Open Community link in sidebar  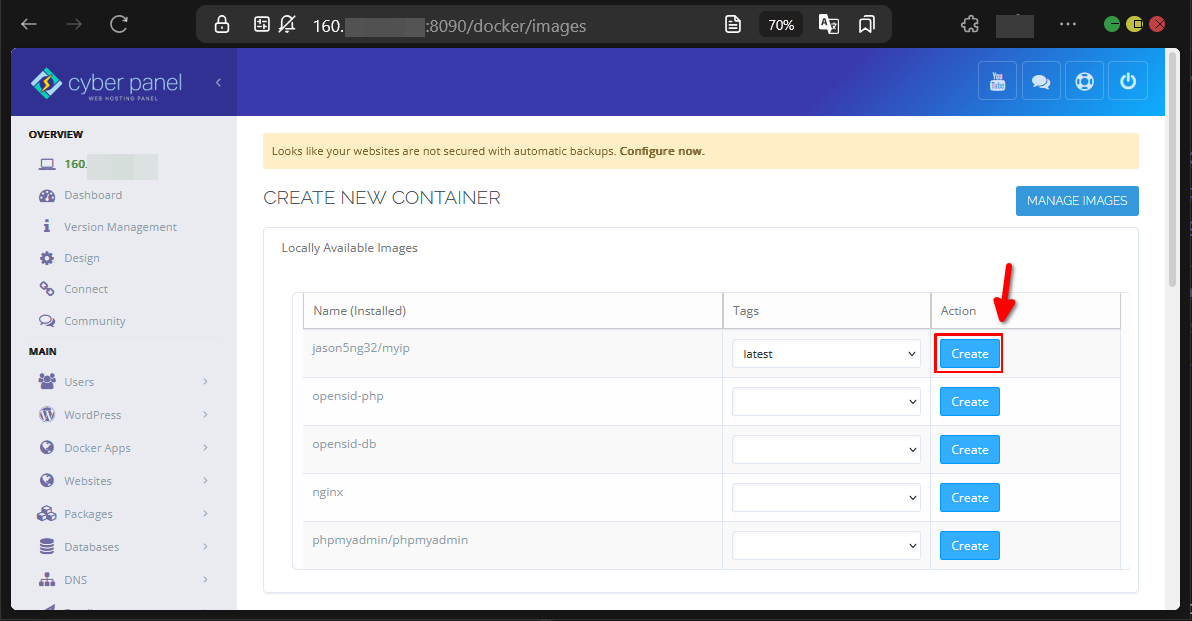pos(94,322)
